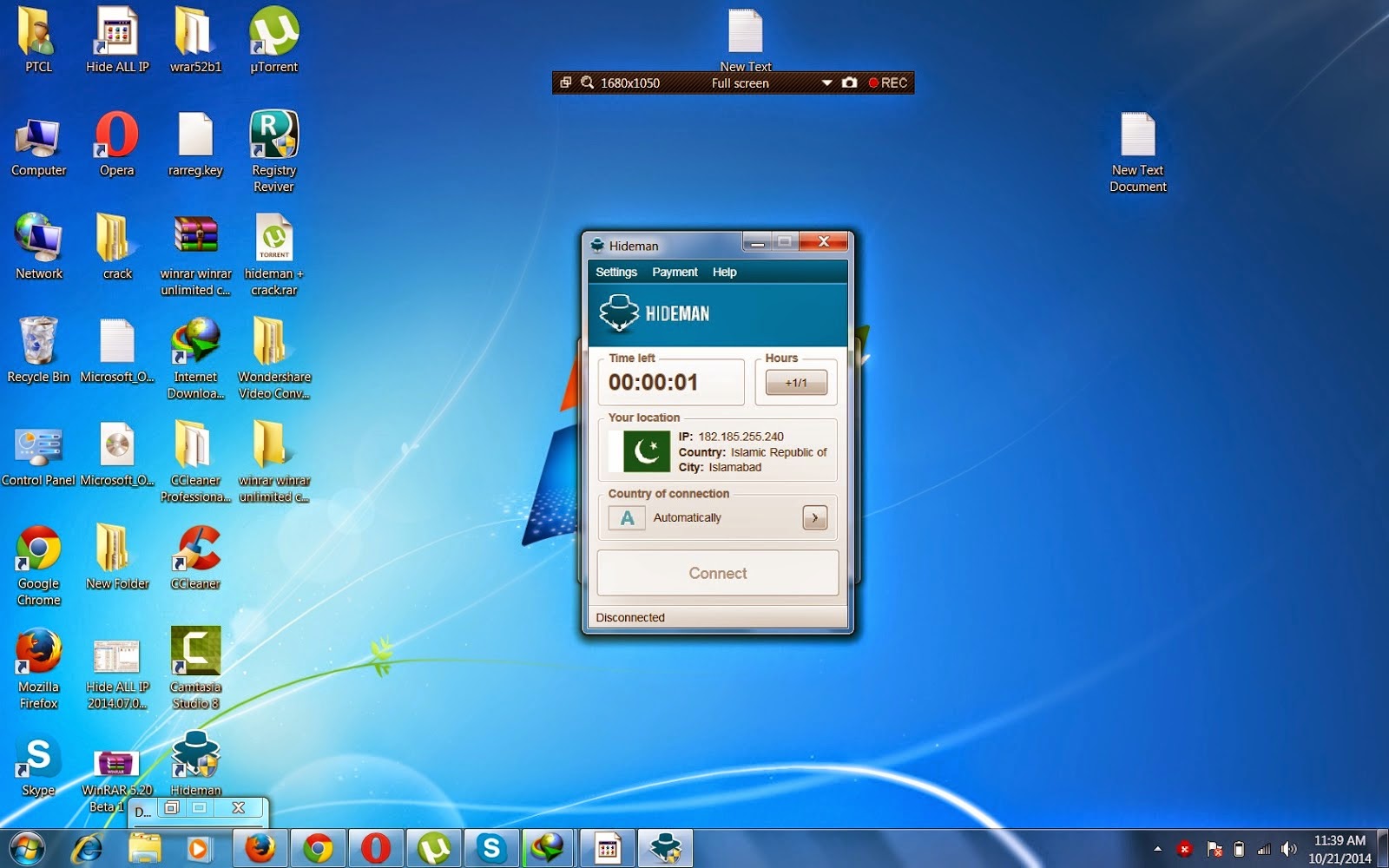1389x868 pixels.
Task: Launch Mozilla Firefox from the desktop
Action: (x=38, y=668)
